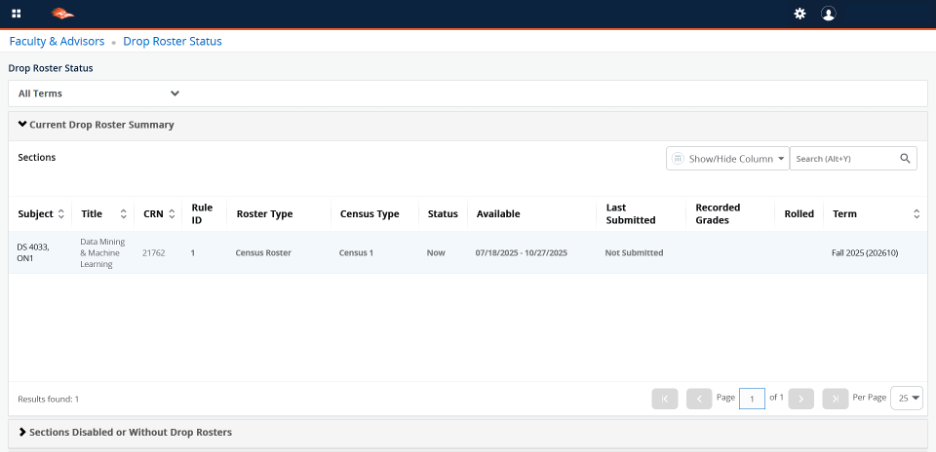Click the search magnifier icon

(x=905, y=158)
